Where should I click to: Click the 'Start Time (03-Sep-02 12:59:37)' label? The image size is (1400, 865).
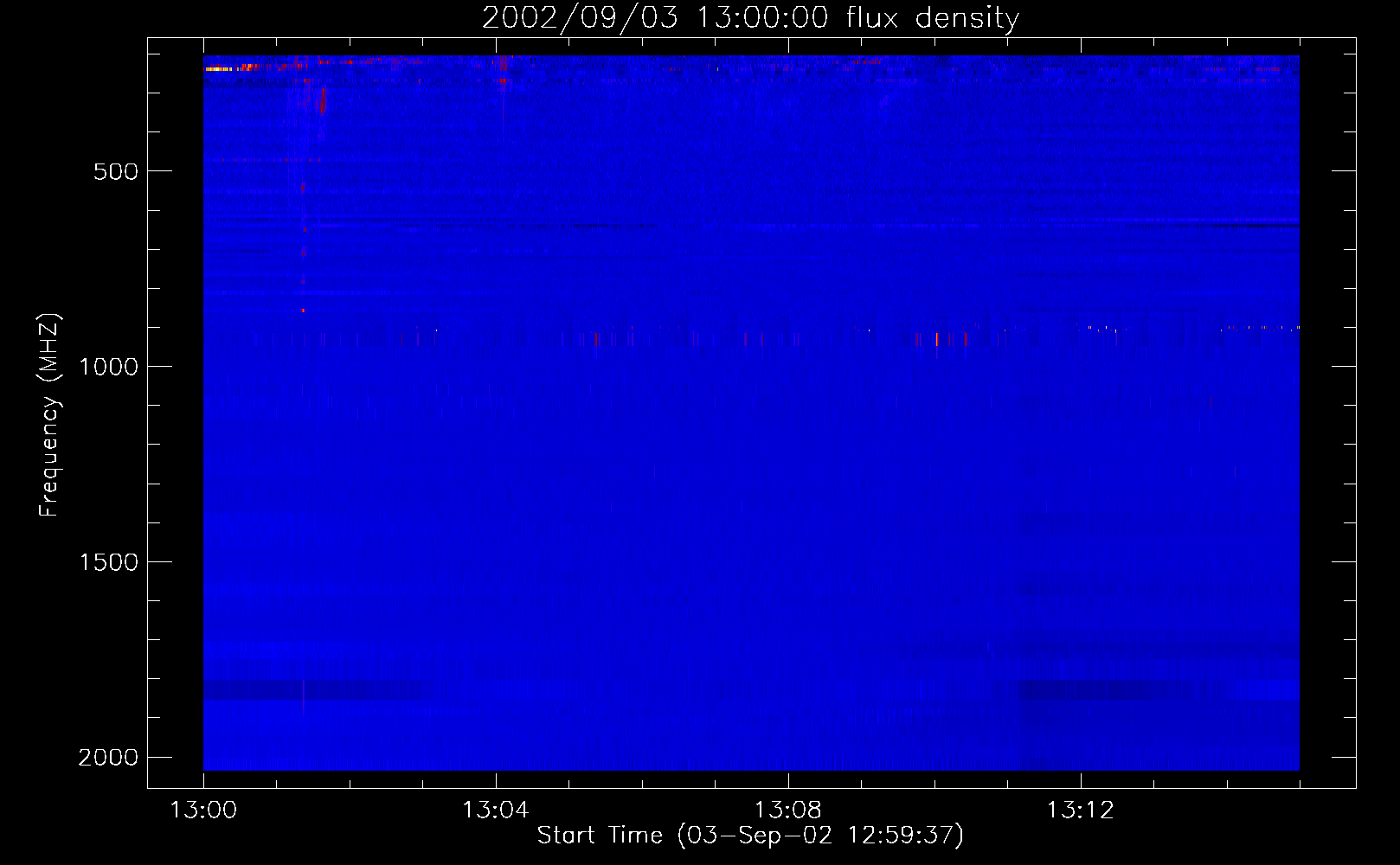pos(750,836)
